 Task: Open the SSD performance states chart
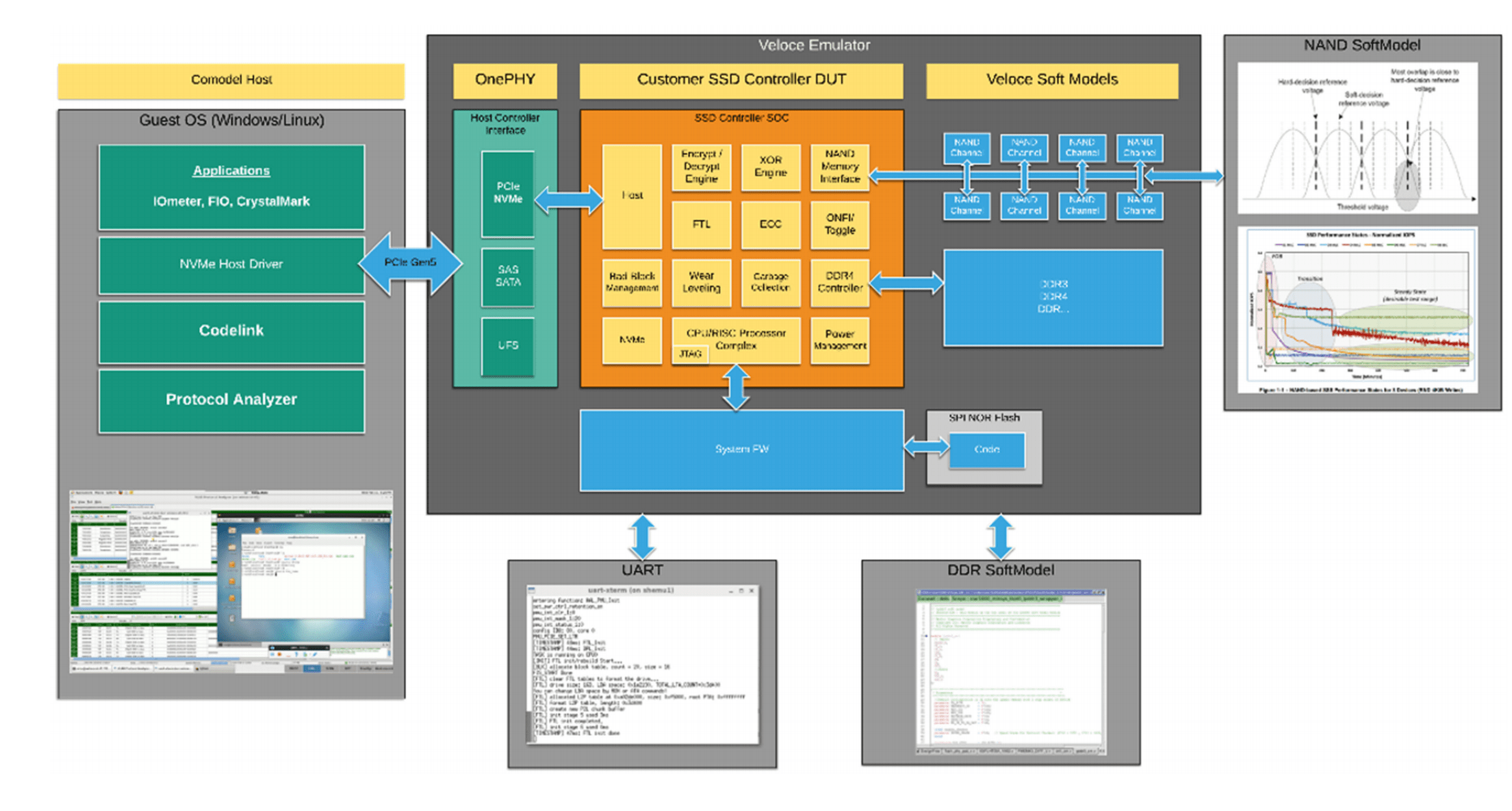(x=1357, y=310)
